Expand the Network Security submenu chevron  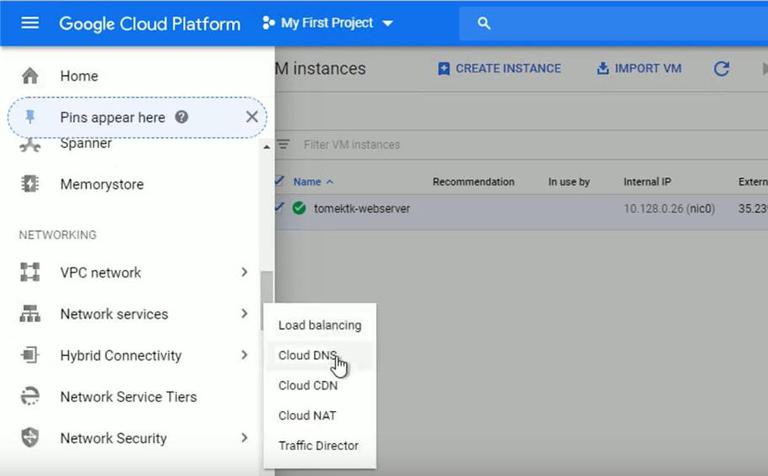pos(244,438)
